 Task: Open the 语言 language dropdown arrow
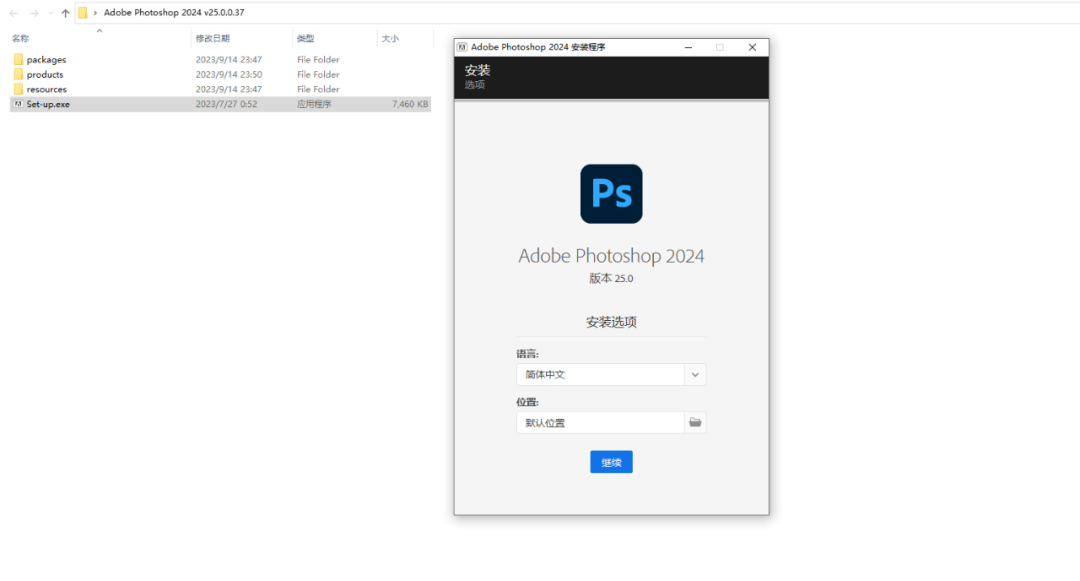coord(695,374)
